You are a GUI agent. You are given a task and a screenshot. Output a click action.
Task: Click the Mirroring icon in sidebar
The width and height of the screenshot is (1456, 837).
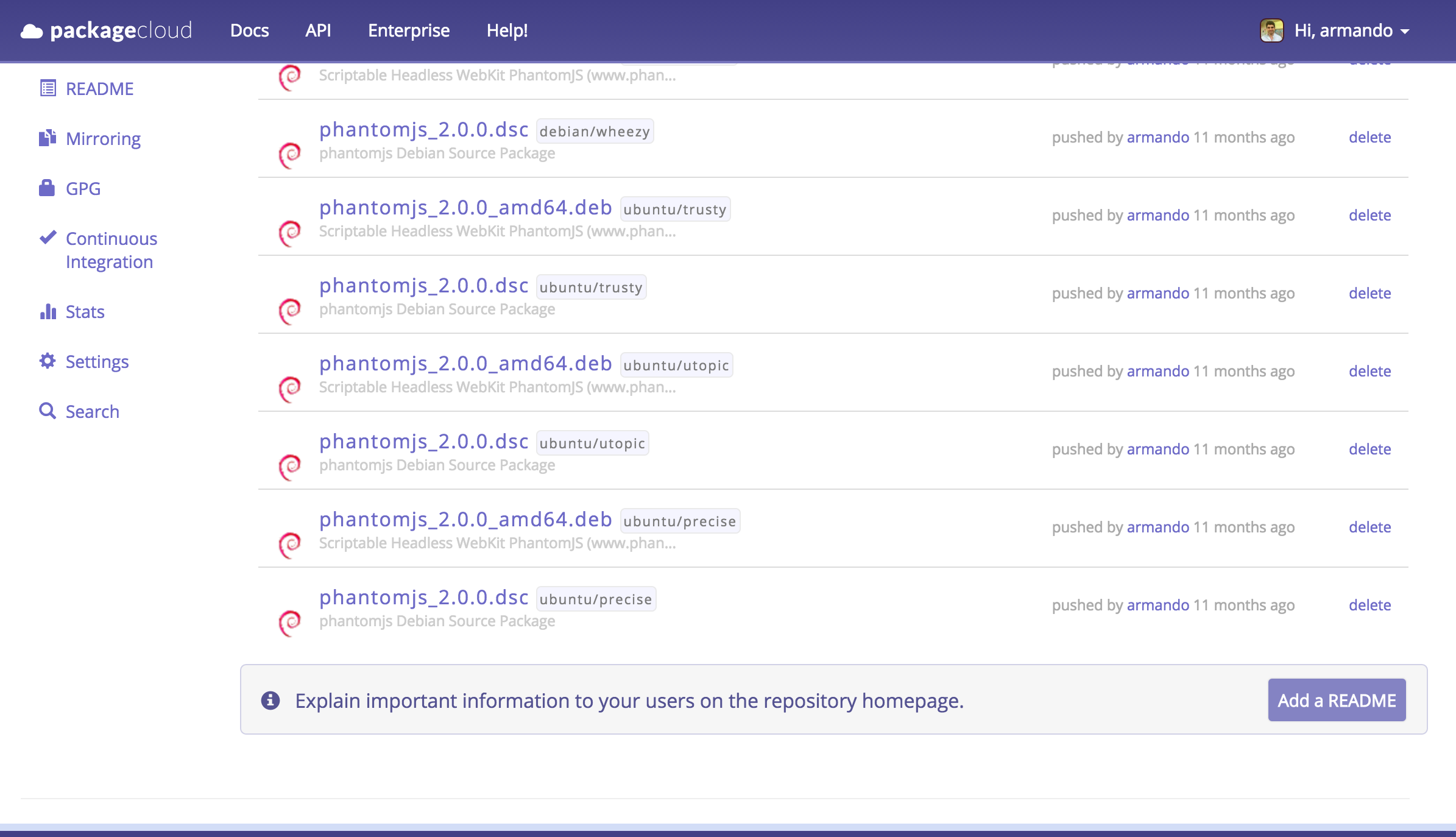coord(48,138)
